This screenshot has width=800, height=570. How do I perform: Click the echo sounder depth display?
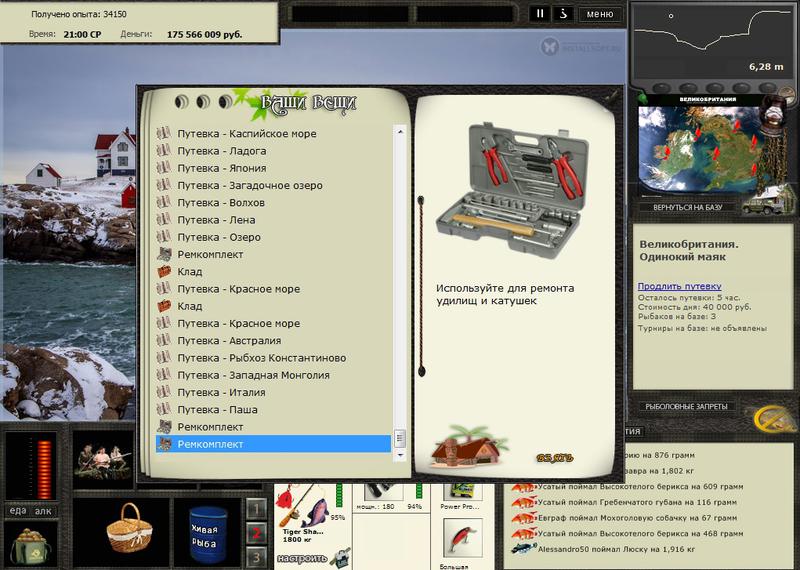(x=712, y=44)
